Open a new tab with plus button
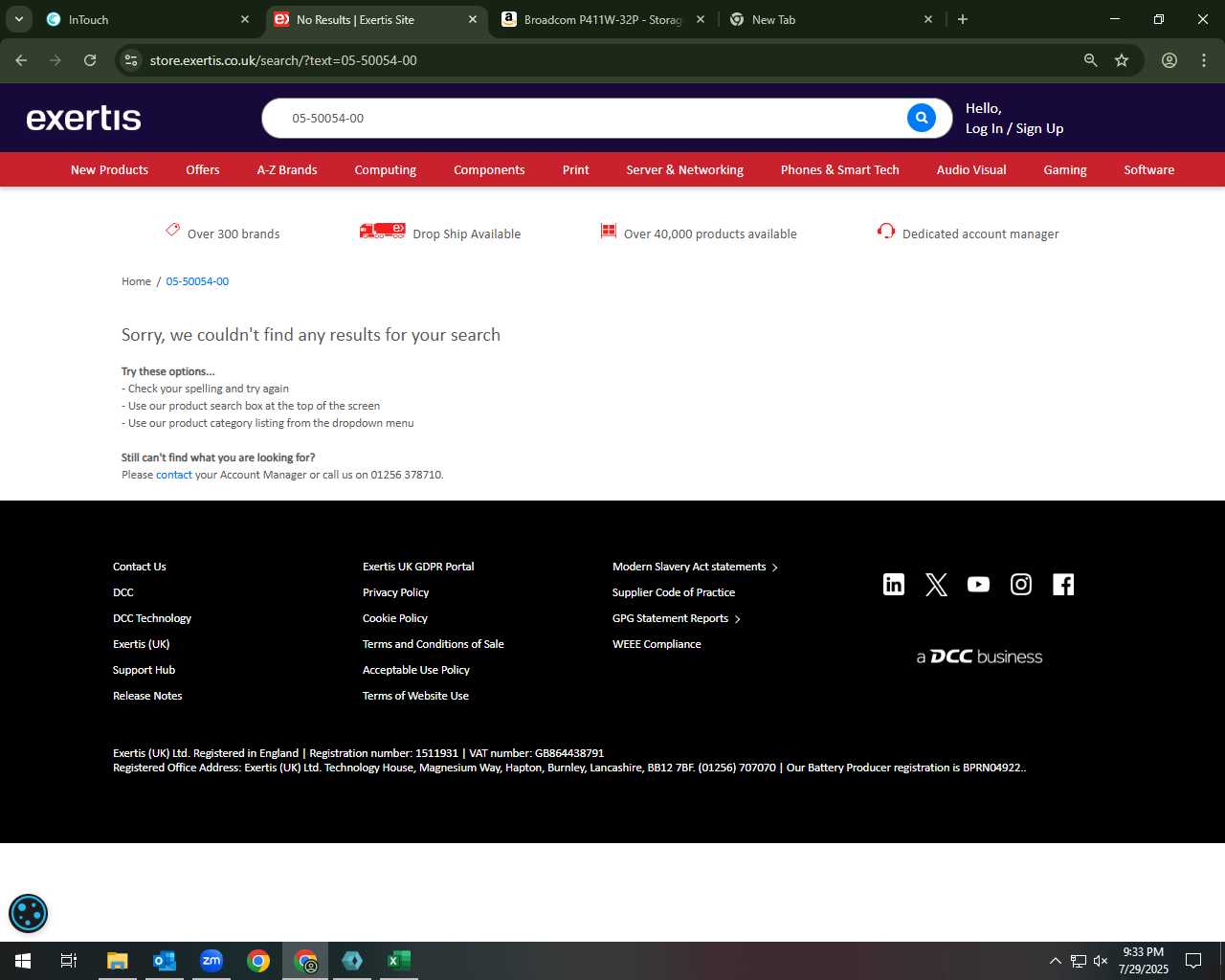Viewport: 1225px width, 980px height. pyautogui.click(x=963, y=19)
